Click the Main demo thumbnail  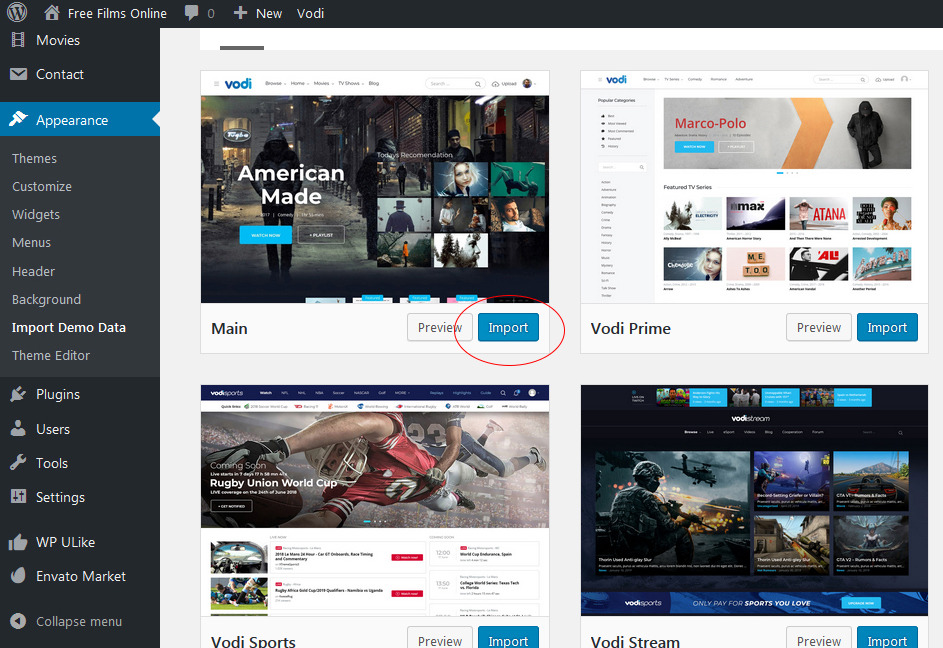[375, 187]
